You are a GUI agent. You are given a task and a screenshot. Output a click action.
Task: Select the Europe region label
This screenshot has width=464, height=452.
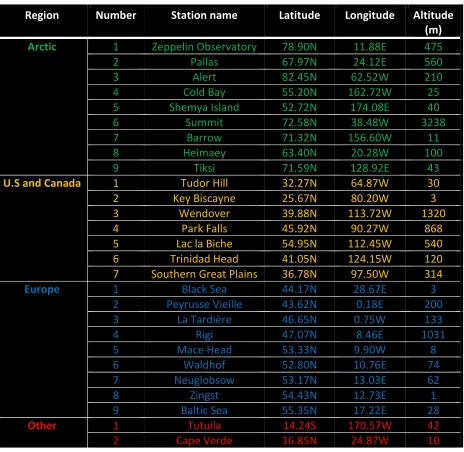pyautogui.click(x=42, y=289)
